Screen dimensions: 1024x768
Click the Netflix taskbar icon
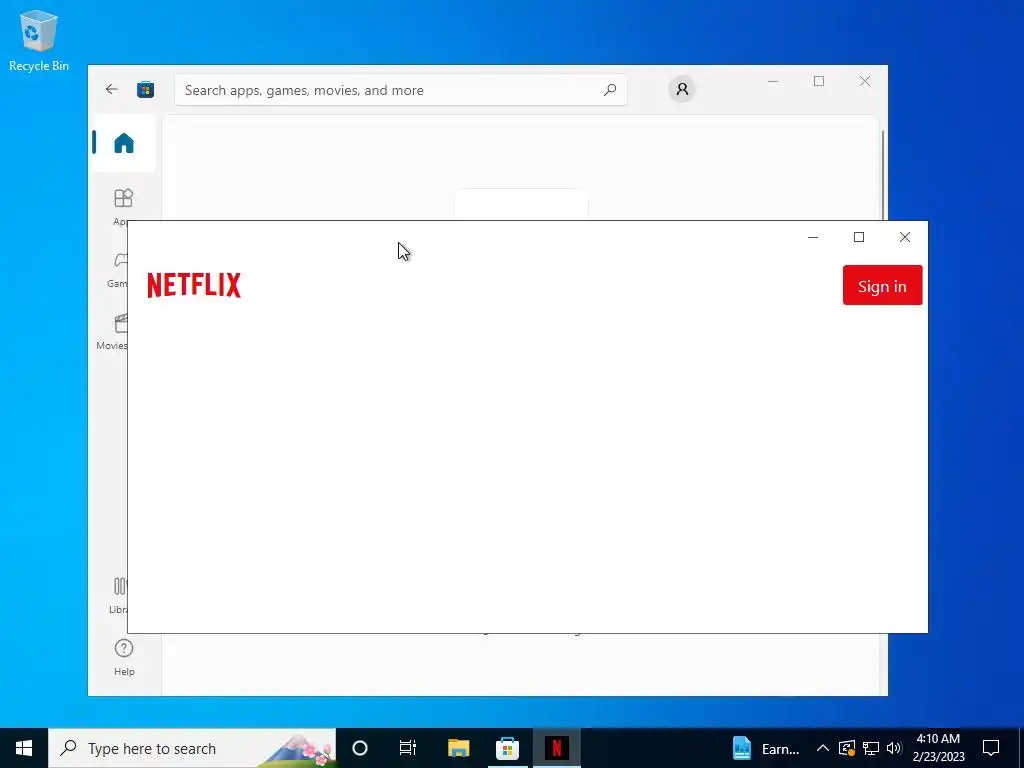(x=557, y=748)
